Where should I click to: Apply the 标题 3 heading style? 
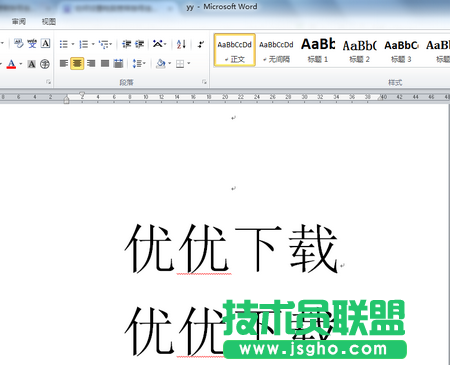(x=401, y=50)
